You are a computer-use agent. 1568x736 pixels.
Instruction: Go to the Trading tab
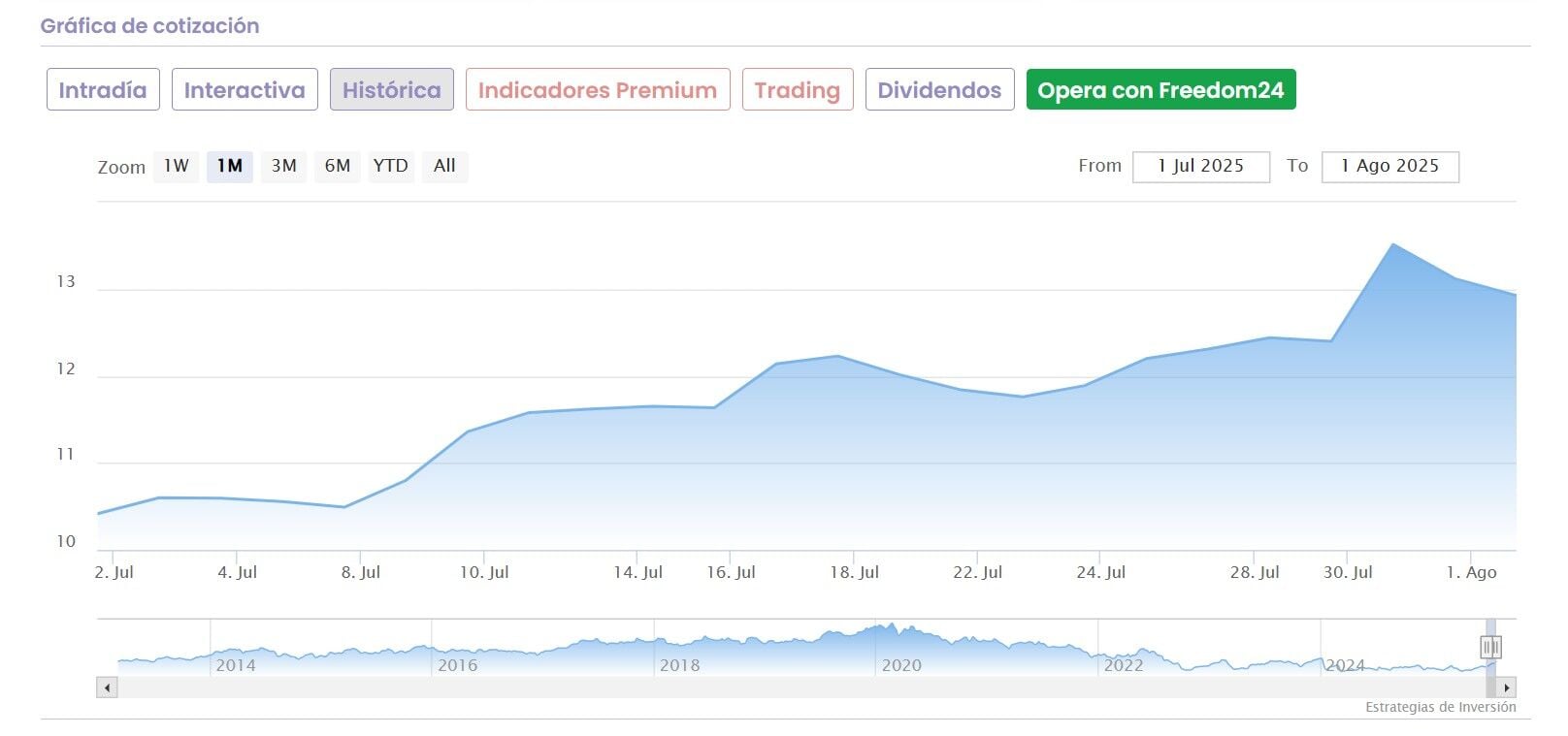[x=798, y=90]
